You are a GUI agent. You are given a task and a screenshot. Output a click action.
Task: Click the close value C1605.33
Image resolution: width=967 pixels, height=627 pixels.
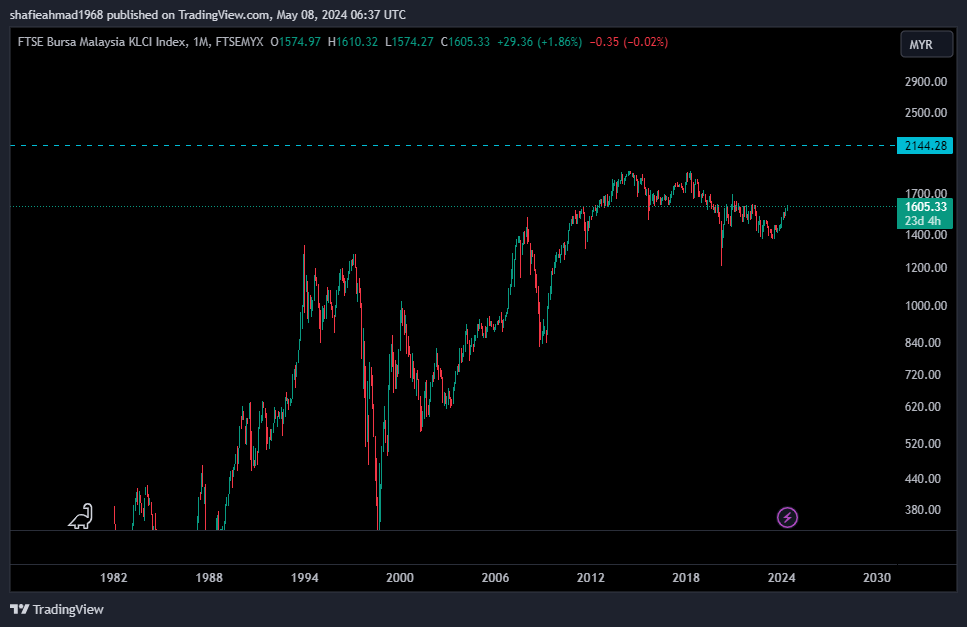[x=466, y=42]
